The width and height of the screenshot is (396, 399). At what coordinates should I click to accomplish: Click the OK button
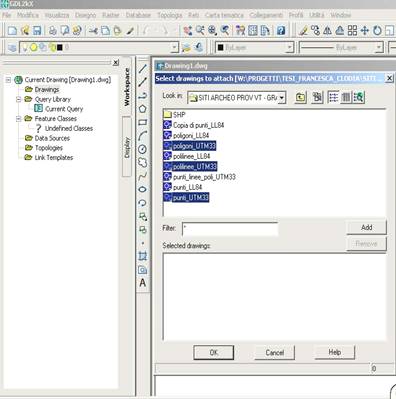[214, 352]
